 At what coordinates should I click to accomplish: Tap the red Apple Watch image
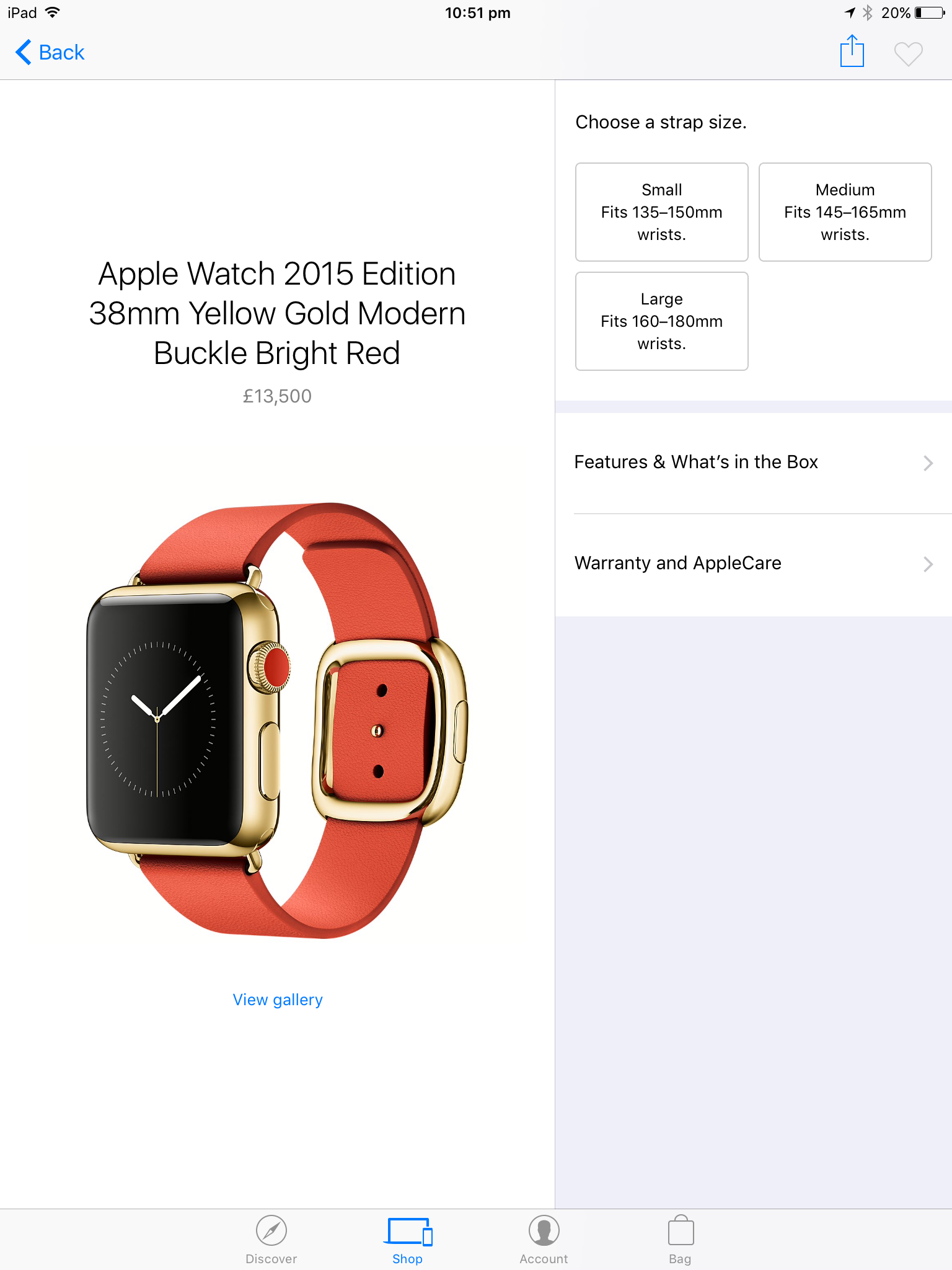(x=277, y=721)
